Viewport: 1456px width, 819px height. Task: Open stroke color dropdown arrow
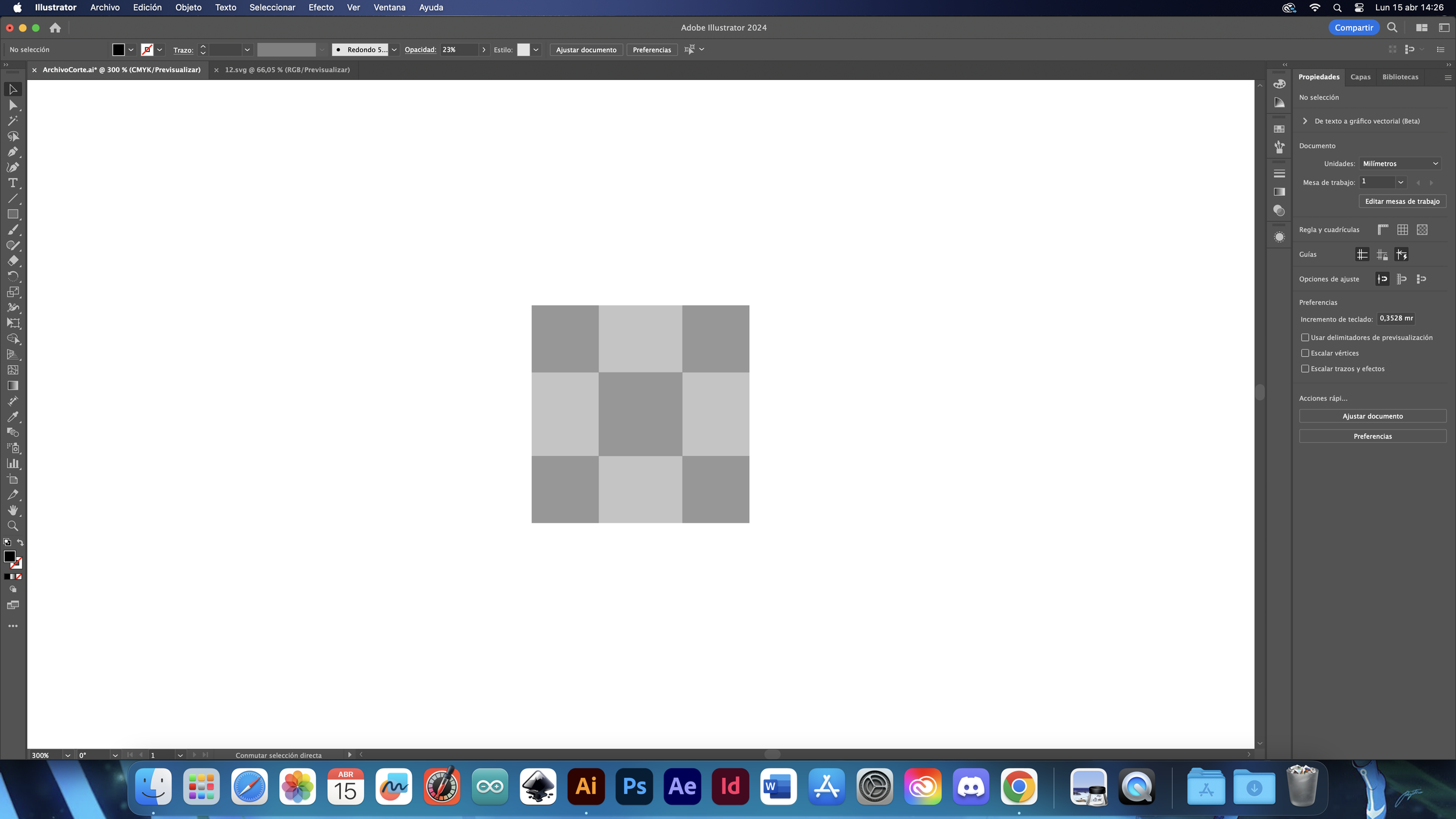160,50
